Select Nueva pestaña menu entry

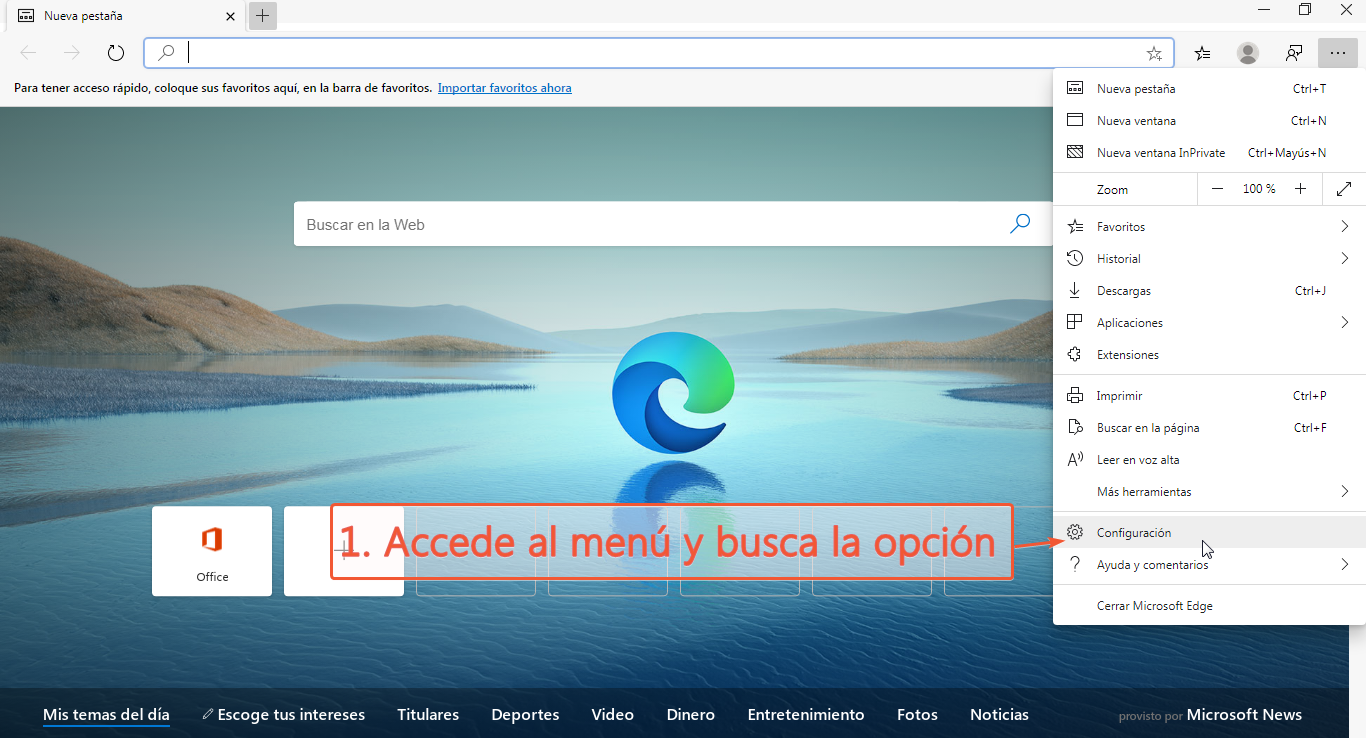pos(1209,89)
